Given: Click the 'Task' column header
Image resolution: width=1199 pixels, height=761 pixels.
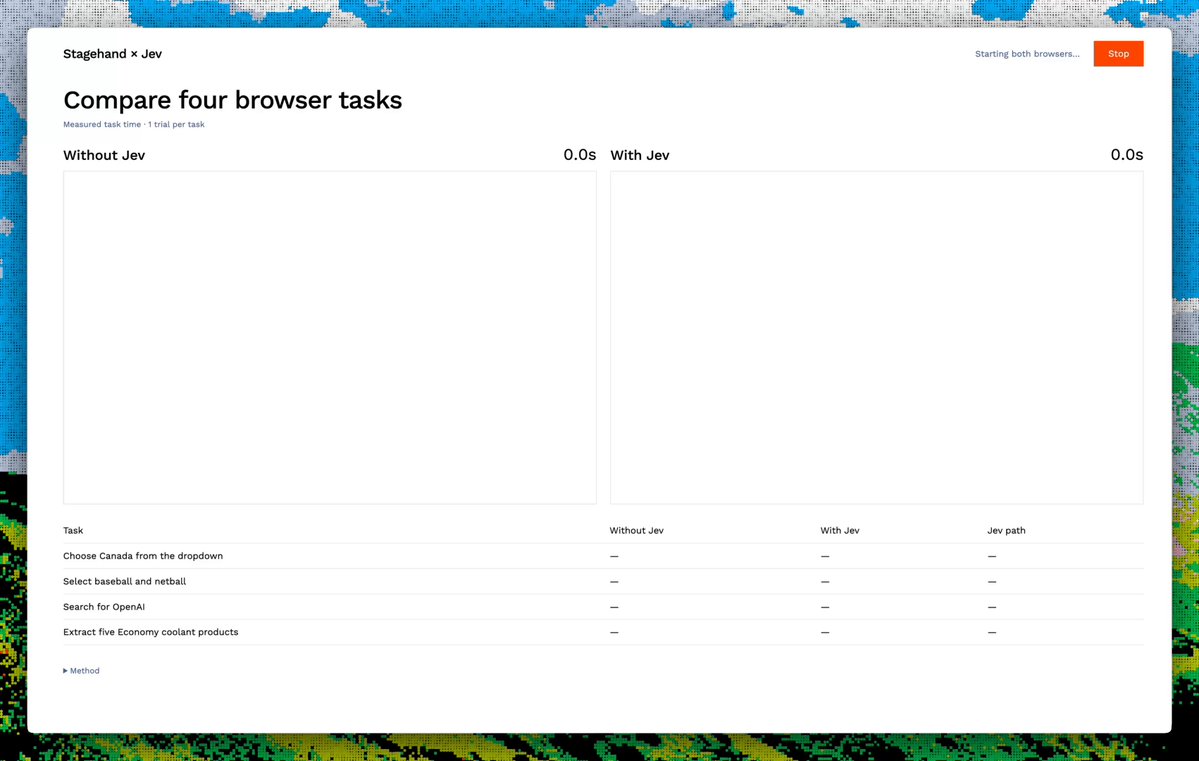Looking at the screenshot, I should [x=73, y=530].
